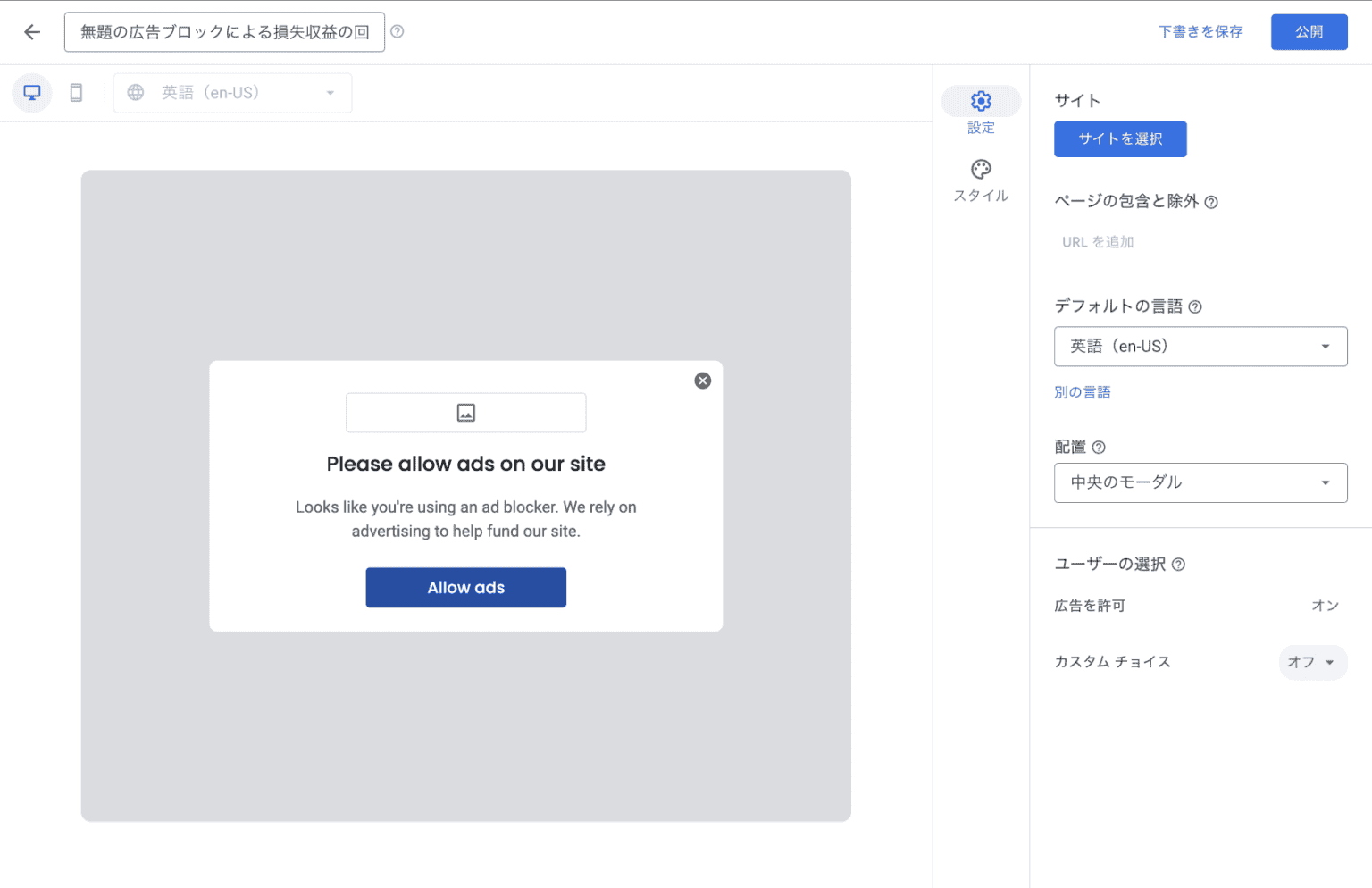Switch to mobile preview icon
1372x888 pixels.
[x=77, y=93]
